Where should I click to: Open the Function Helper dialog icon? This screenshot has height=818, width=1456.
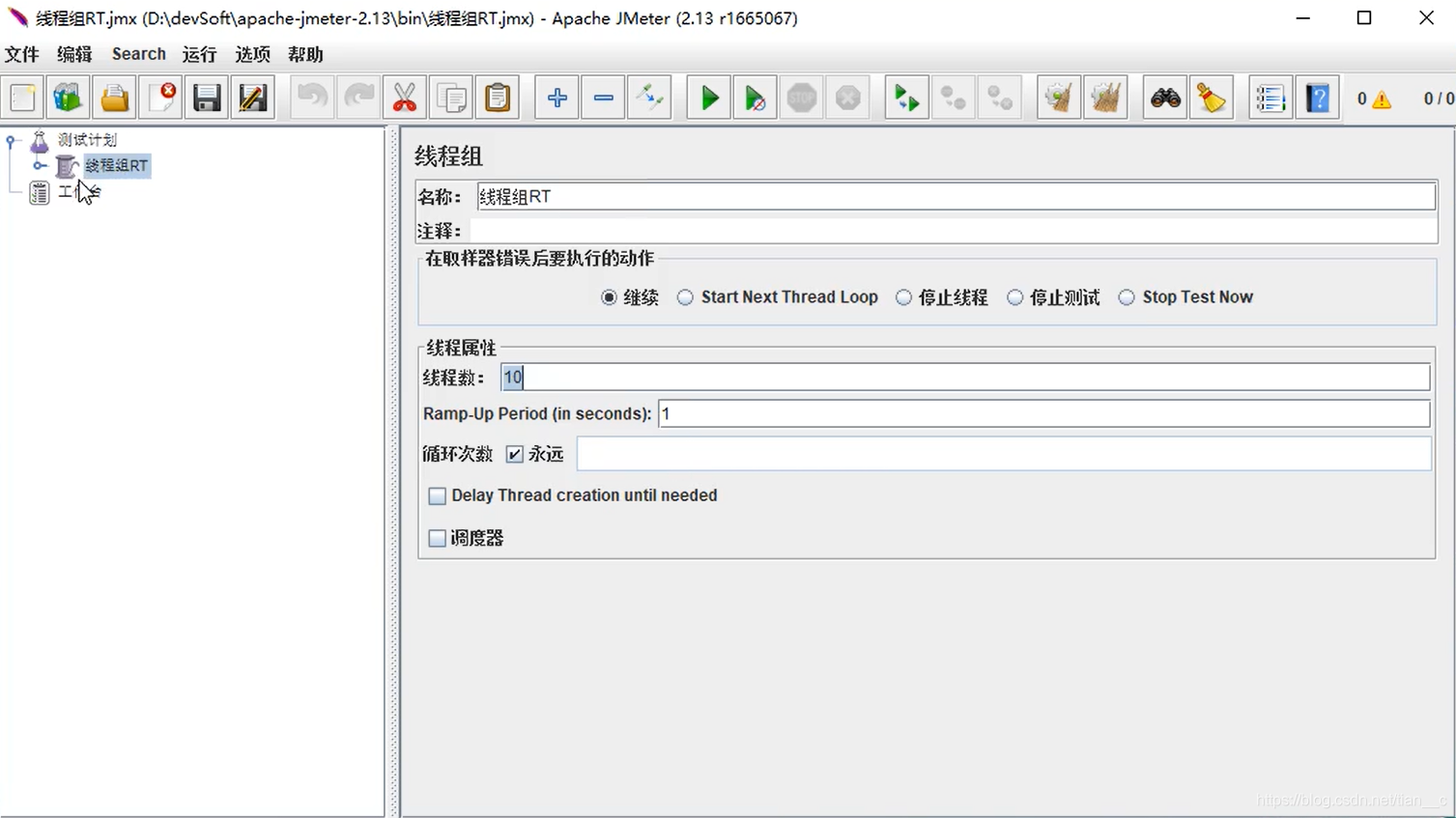click(1270, 98)
